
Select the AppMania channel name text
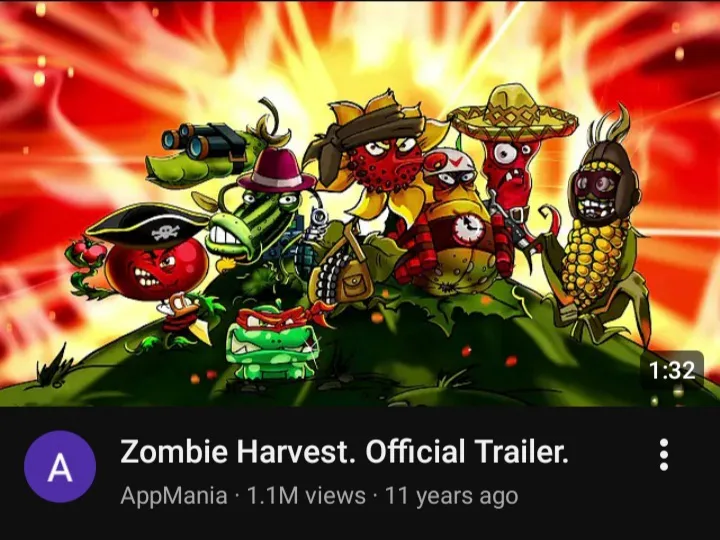[174, 496]
